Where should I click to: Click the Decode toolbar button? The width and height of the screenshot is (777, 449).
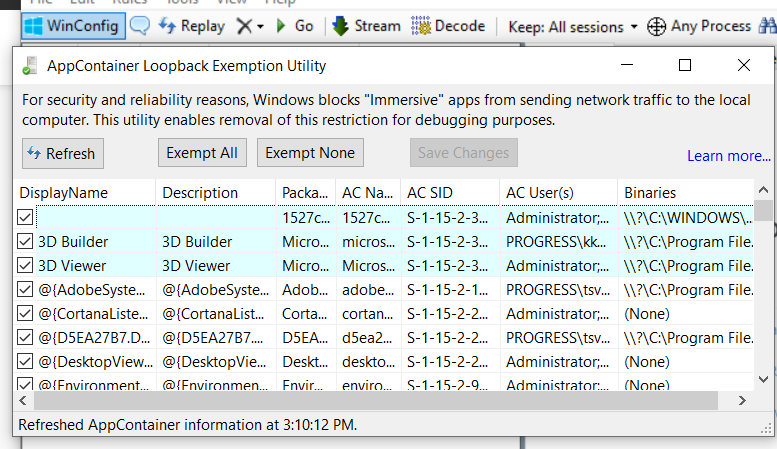(x=448, y=26)
